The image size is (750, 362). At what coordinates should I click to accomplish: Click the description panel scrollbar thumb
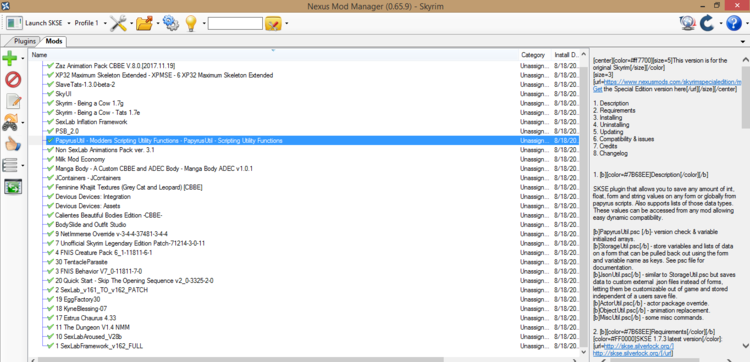[x=745, y=98]
